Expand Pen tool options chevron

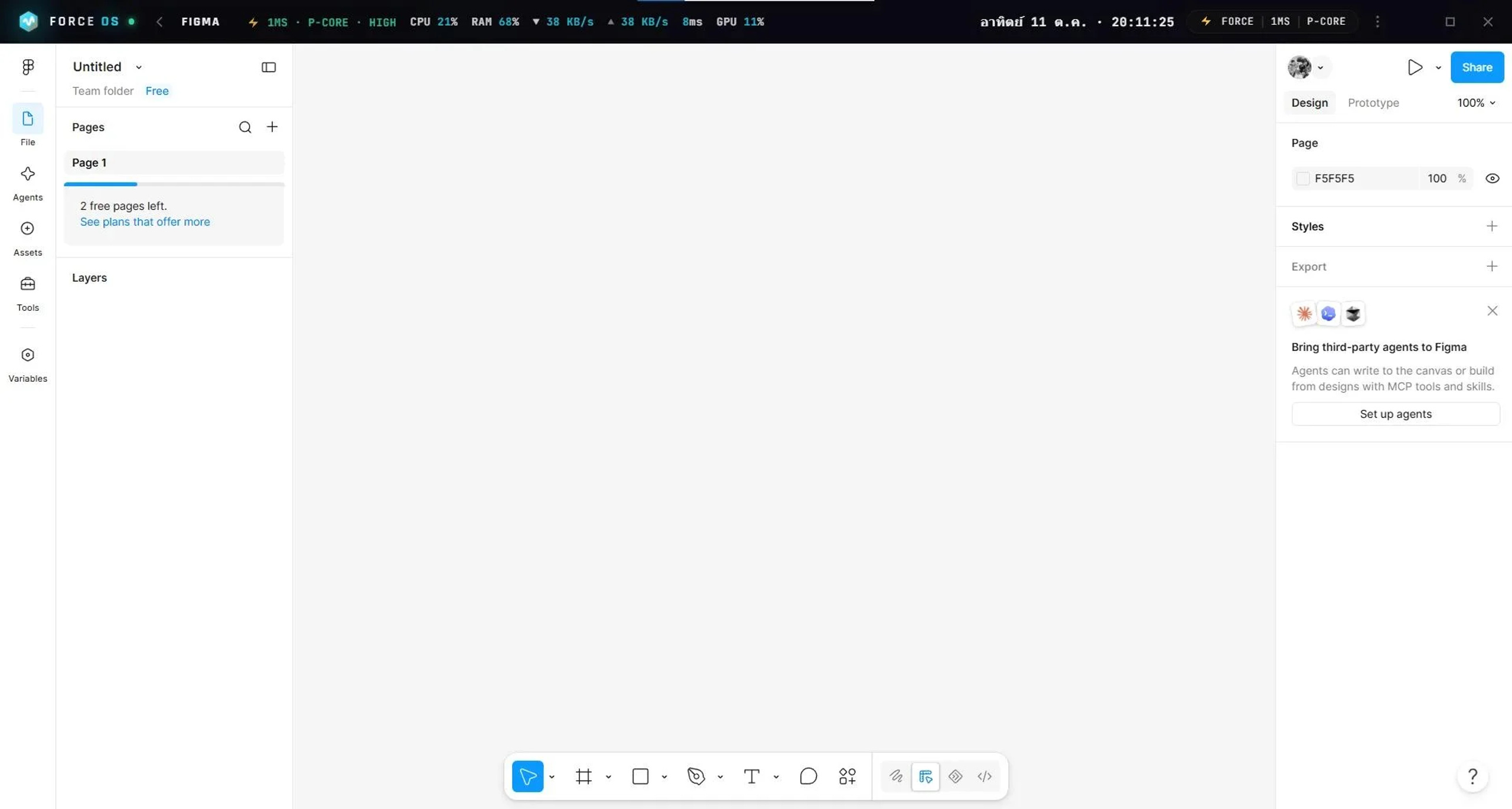[x=720, y=776]
